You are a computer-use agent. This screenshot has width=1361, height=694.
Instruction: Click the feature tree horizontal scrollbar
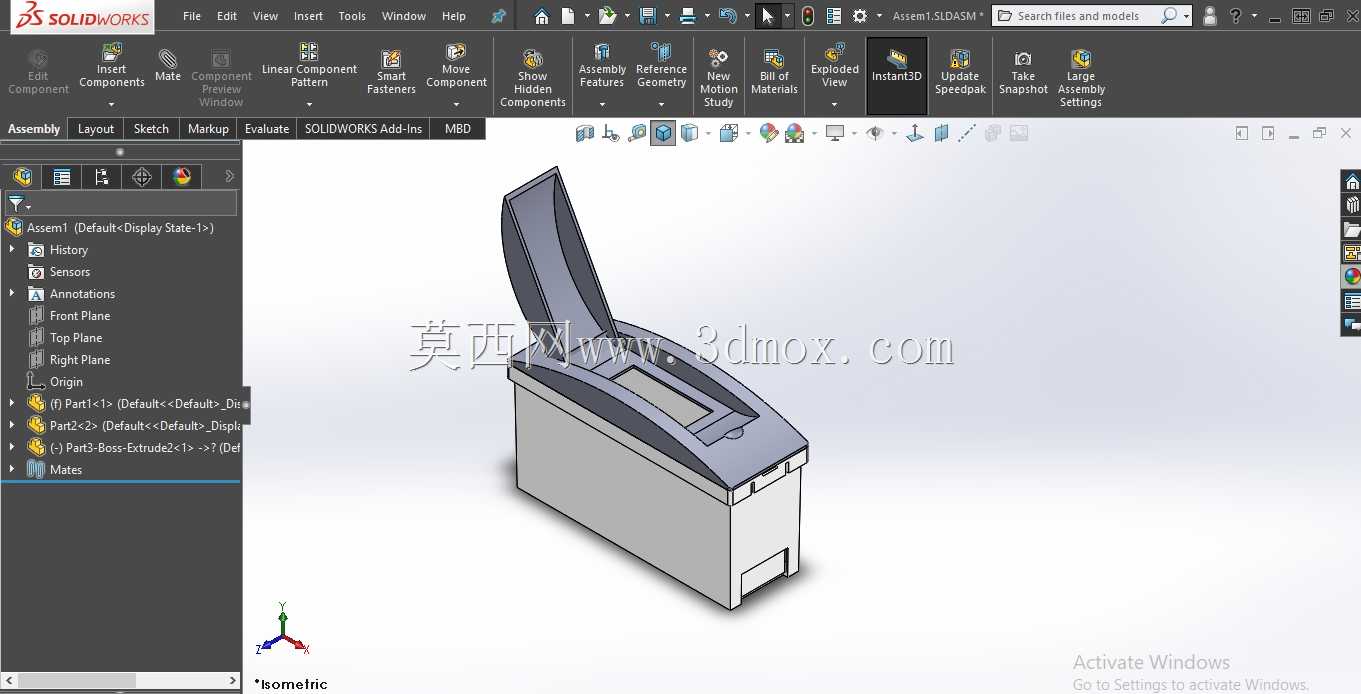[x=120, y=680]
